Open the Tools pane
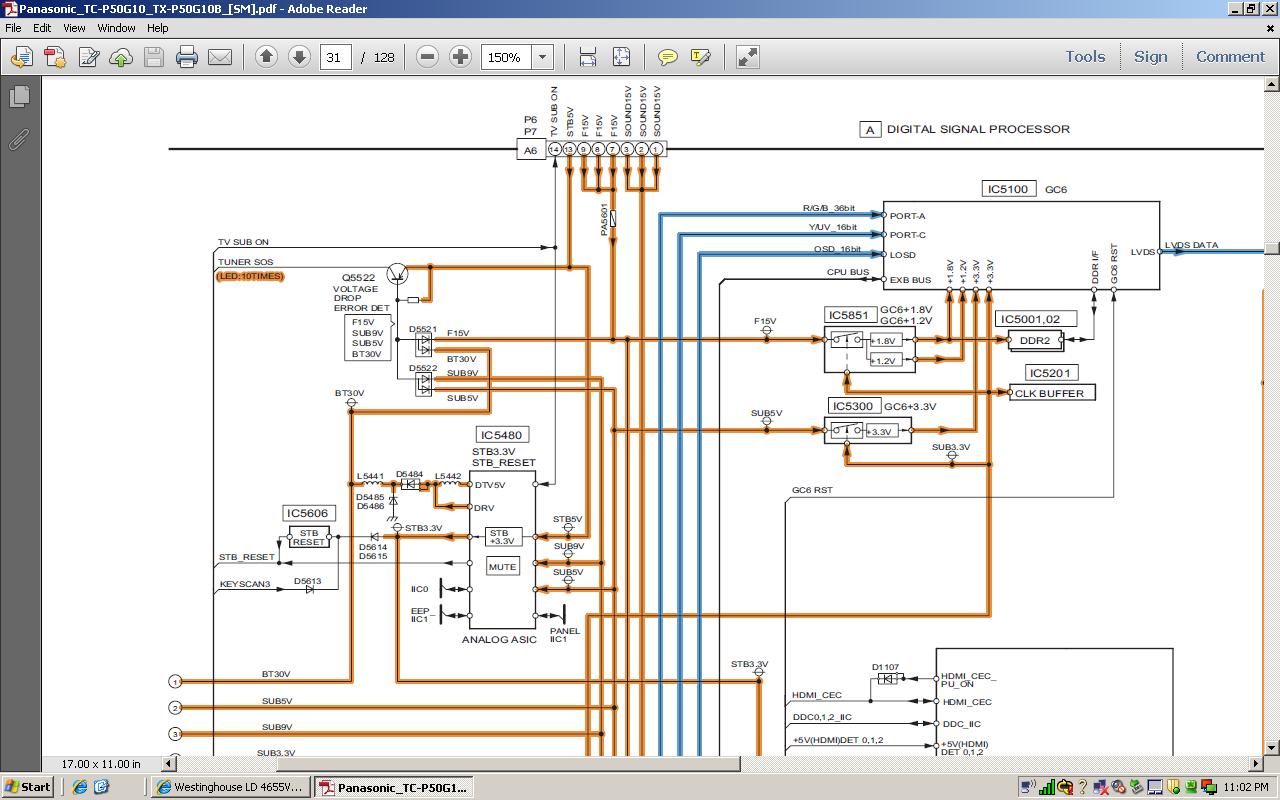This screenshot has width=1280, height=800. [x=1085, y=57]
